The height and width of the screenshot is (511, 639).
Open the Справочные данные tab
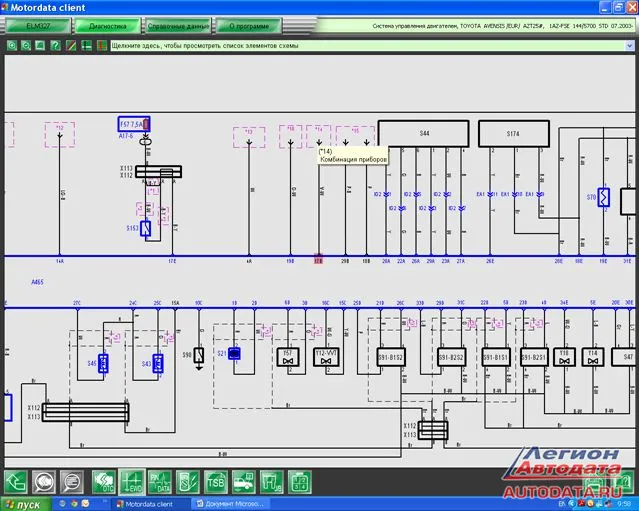tap(178, 26)
